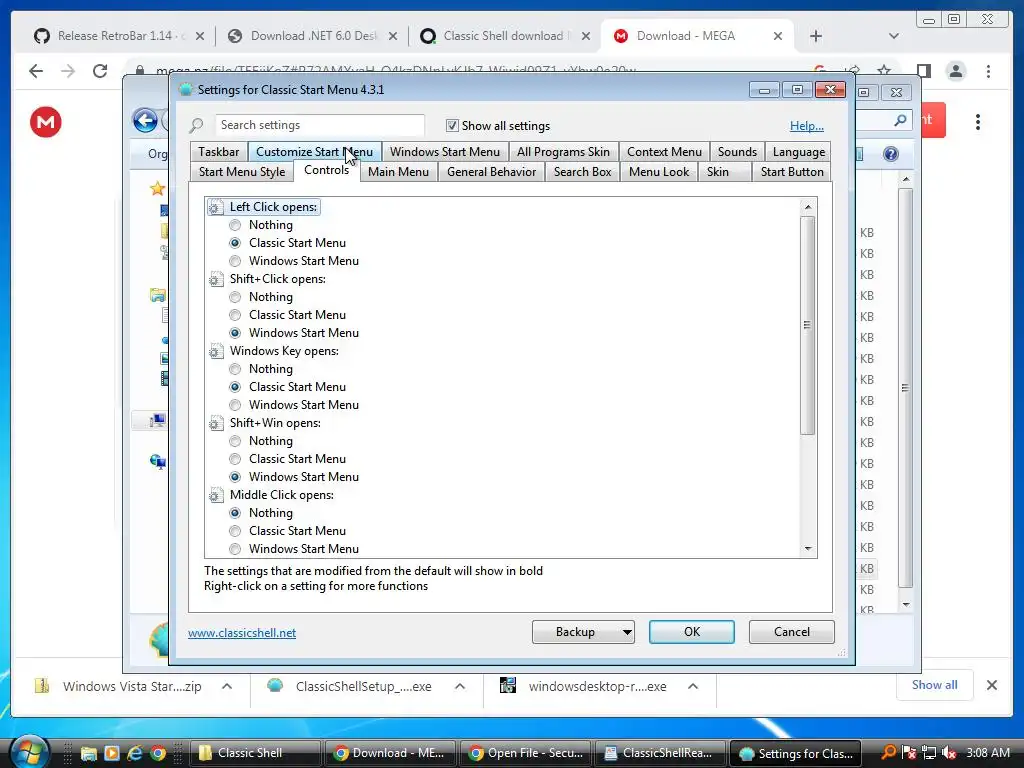The height and width of the screenshot is (768, 1024).
Task: Open a new Chrome tab
Action: click(x=816, y=37)
